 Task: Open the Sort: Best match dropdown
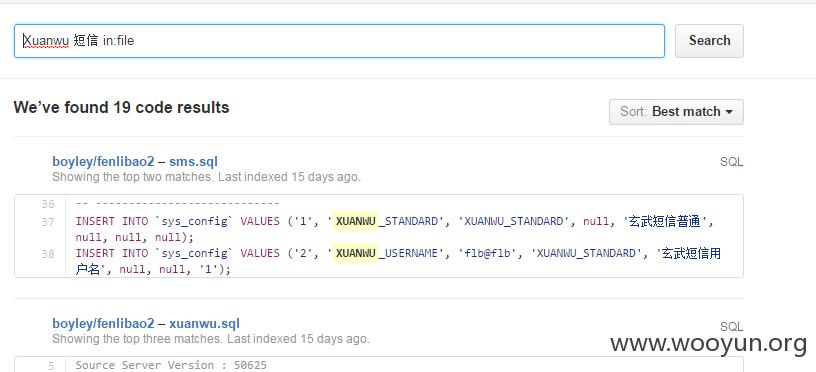676,112
